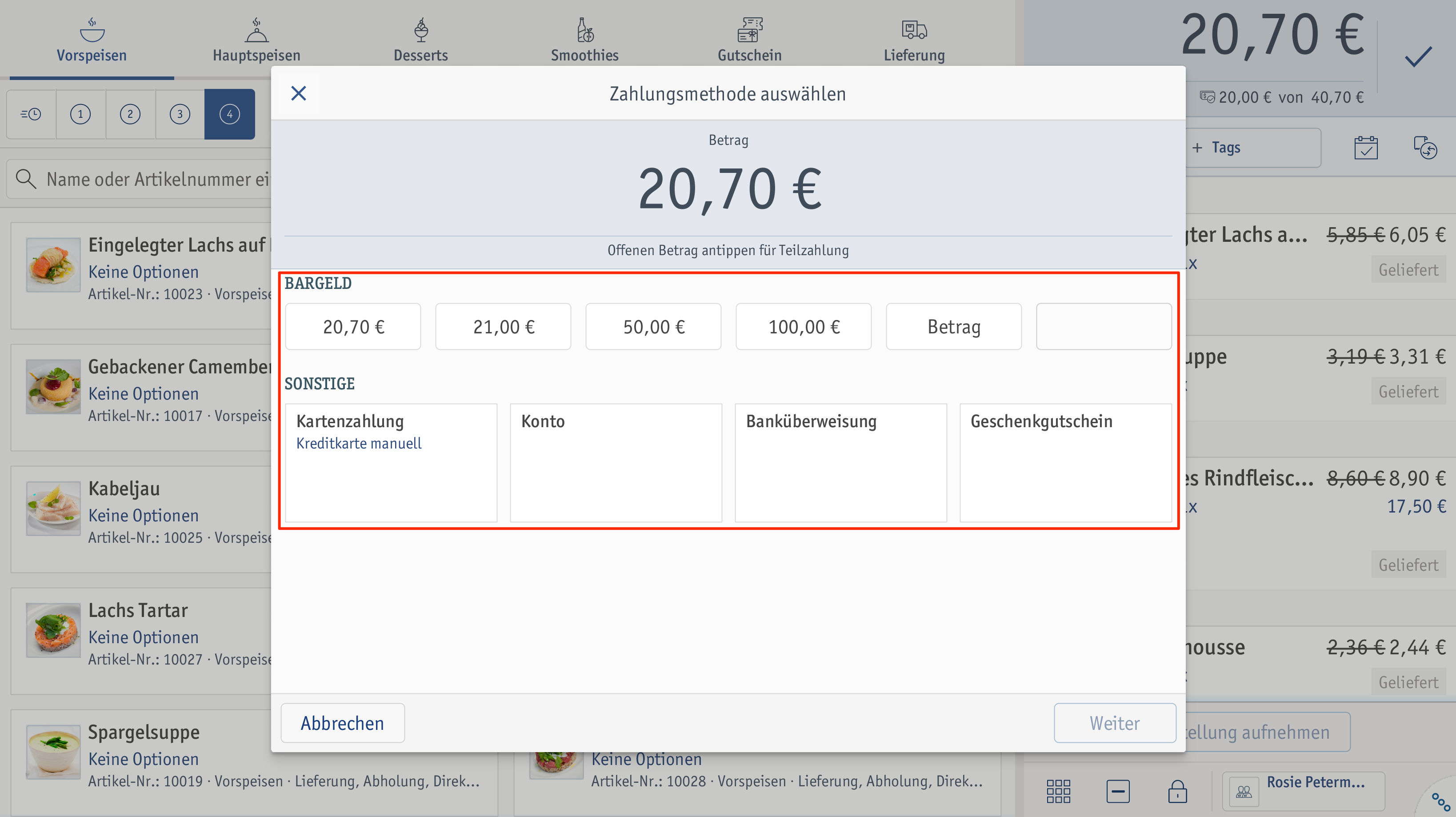Tap the open amount 20,70 € for partial payment
Image resolution: width=1456 pixels, height=817 pixels.
(729, 189)
